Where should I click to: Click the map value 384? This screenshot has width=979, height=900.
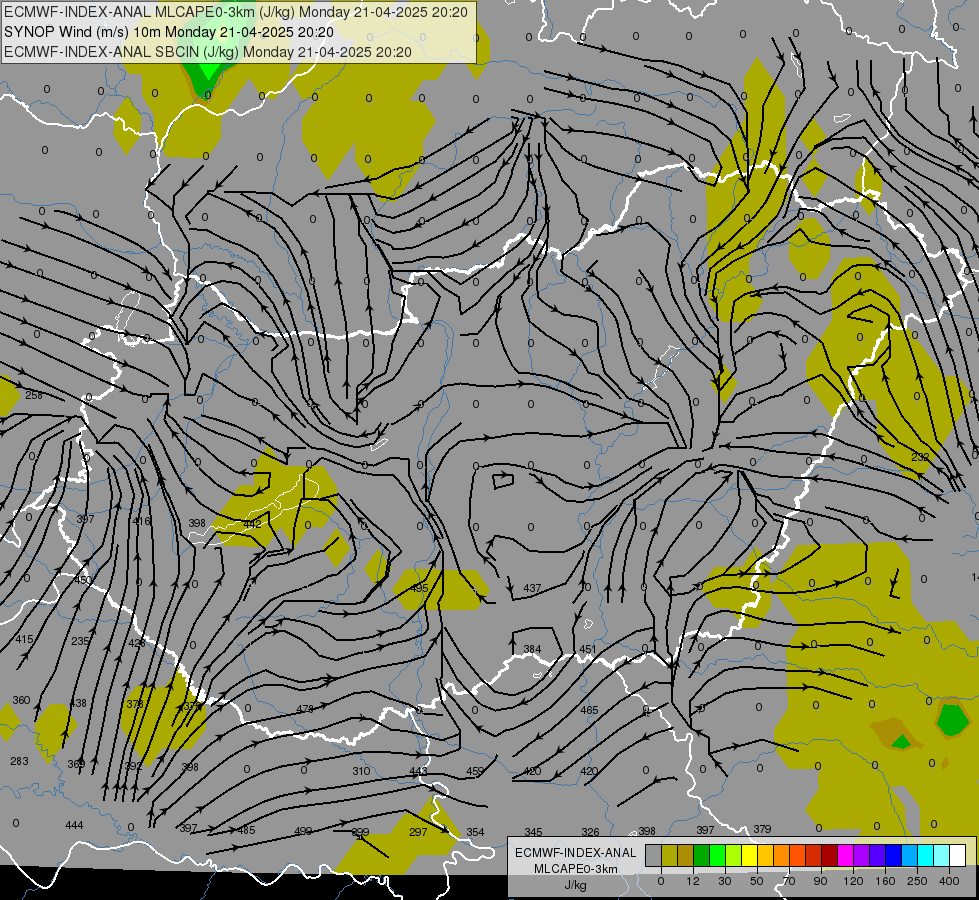click(x=532, y=649)
